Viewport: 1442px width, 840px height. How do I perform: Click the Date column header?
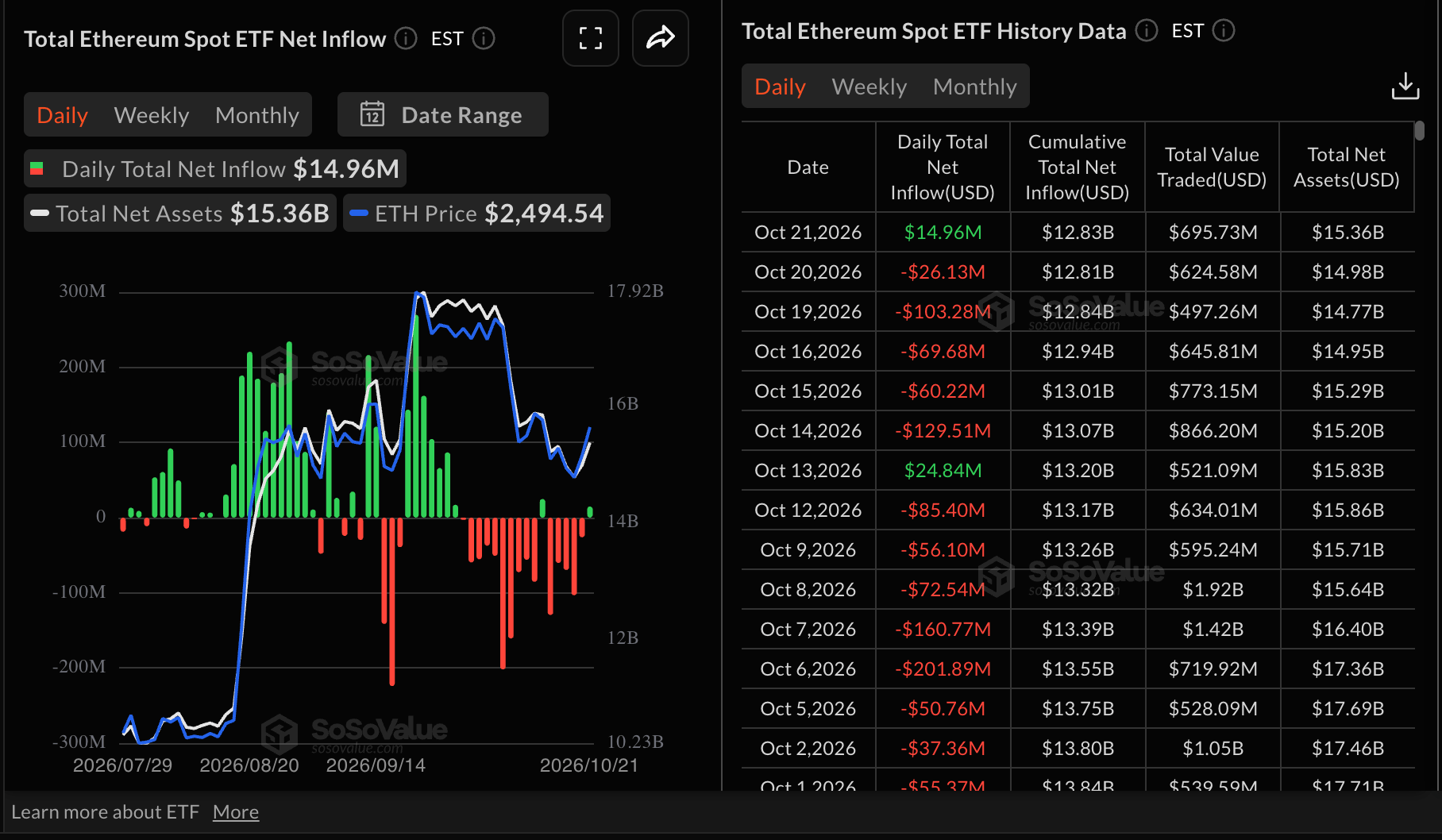808,167
